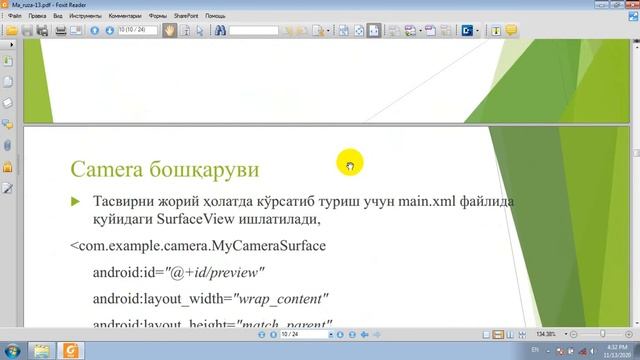Open the Комментарии menu
Viewport: 640px width, 360px height.
[x=125, y=16]
